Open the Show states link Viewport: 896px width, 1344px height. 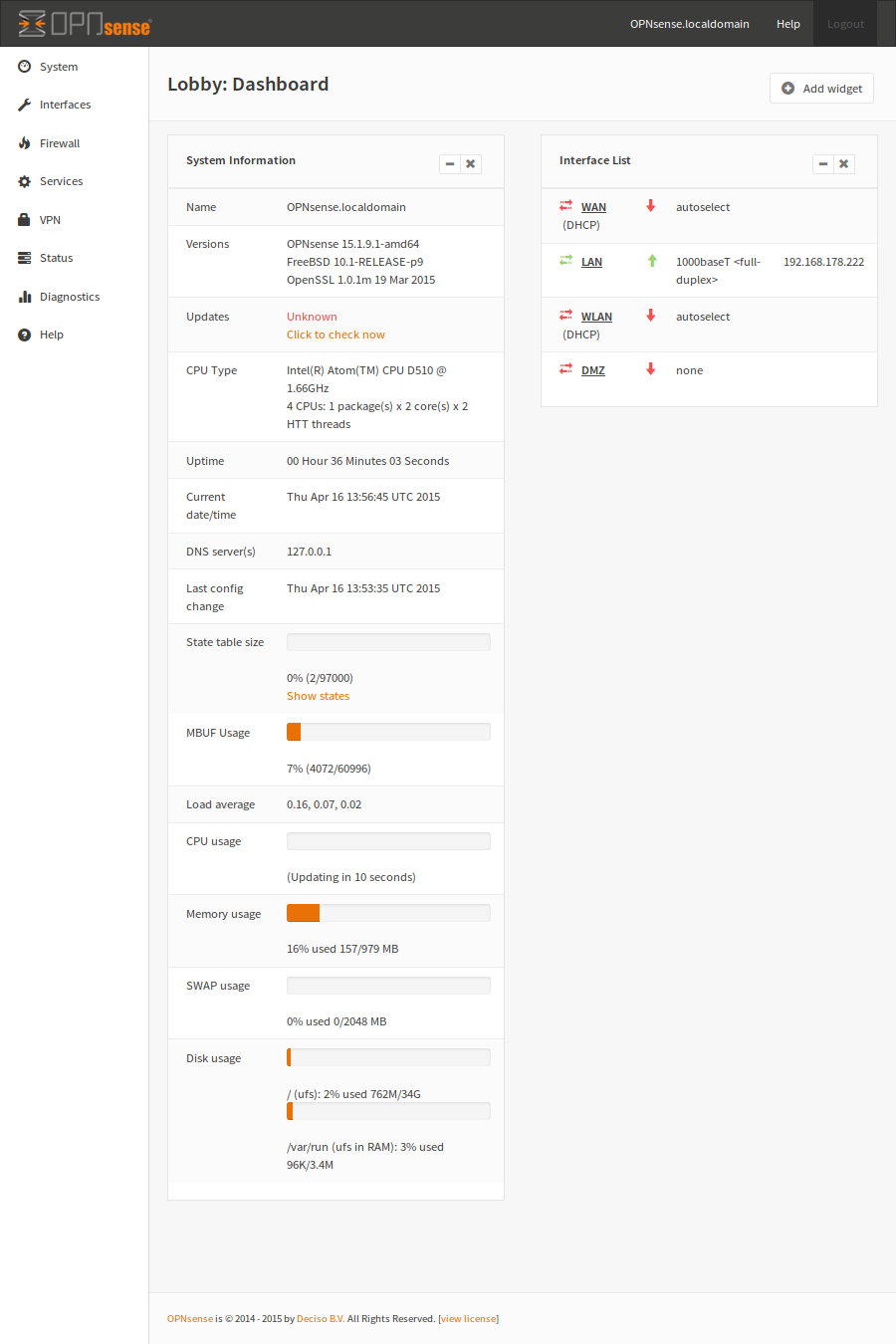click(318, 696)
